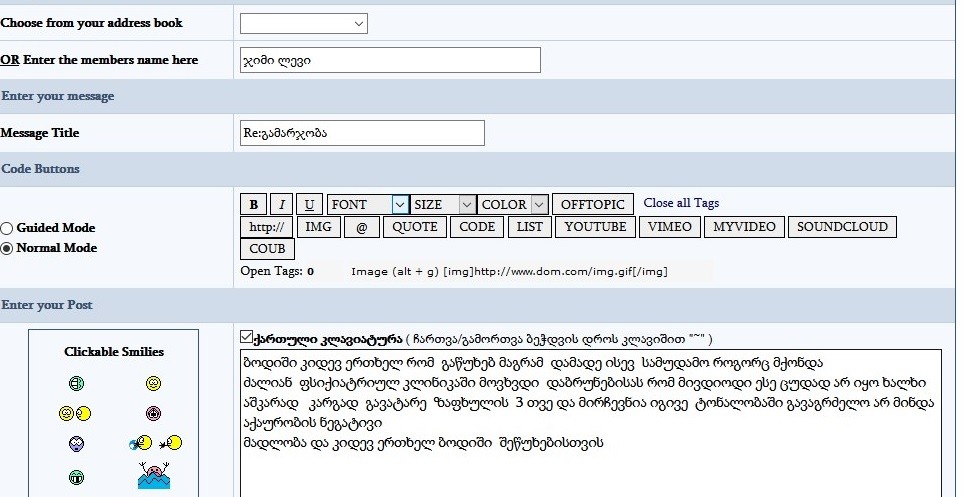Insert a SOUNDCLOUD tag

pyautogui.click(x=842, y=227)
